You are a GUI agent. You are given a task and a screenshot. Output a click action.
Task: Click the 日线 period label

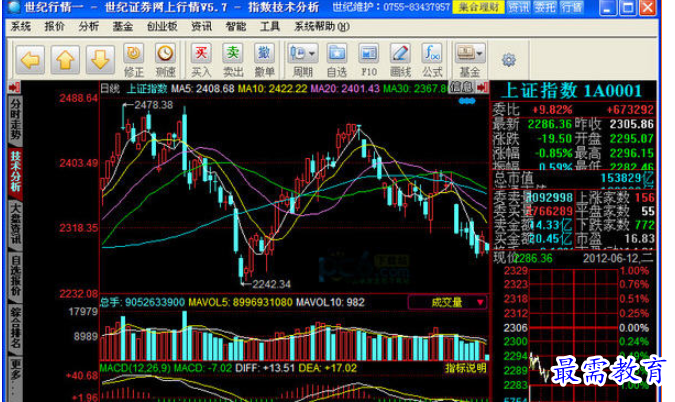[x=110, y=89]
